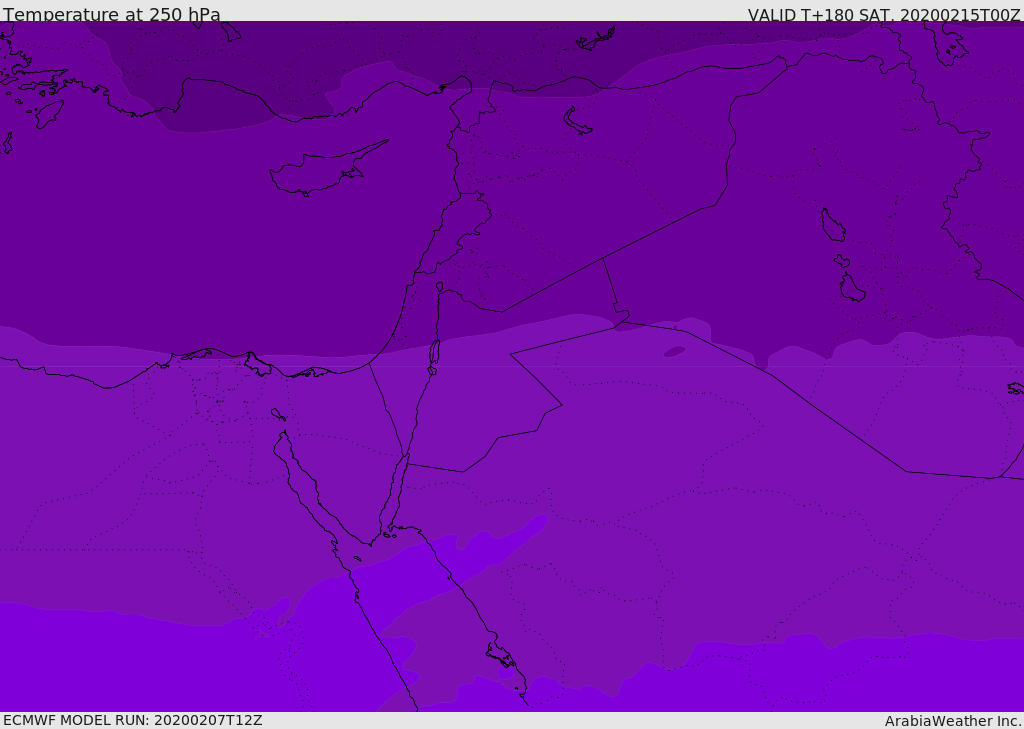Viewport: 1024px width, 729px height.
Task: Select the 'ECMWF MODEL RUN: 20200207T12Z' label
Action: [133, 721]
